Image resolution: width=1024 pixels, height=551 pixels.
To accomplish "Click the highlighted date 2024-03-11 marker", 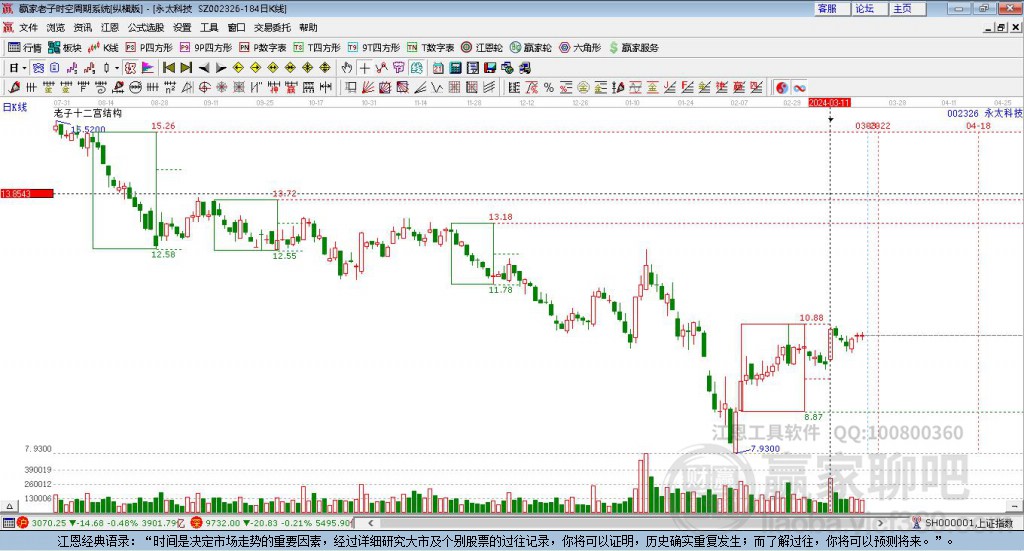I will point(829,102).
